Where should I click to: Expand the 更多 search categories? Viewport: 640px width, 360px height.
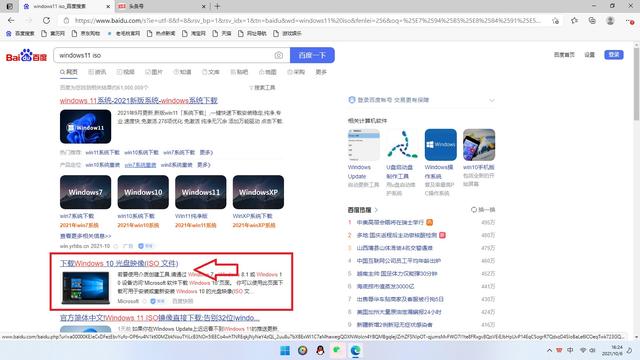tap(321, 72)
